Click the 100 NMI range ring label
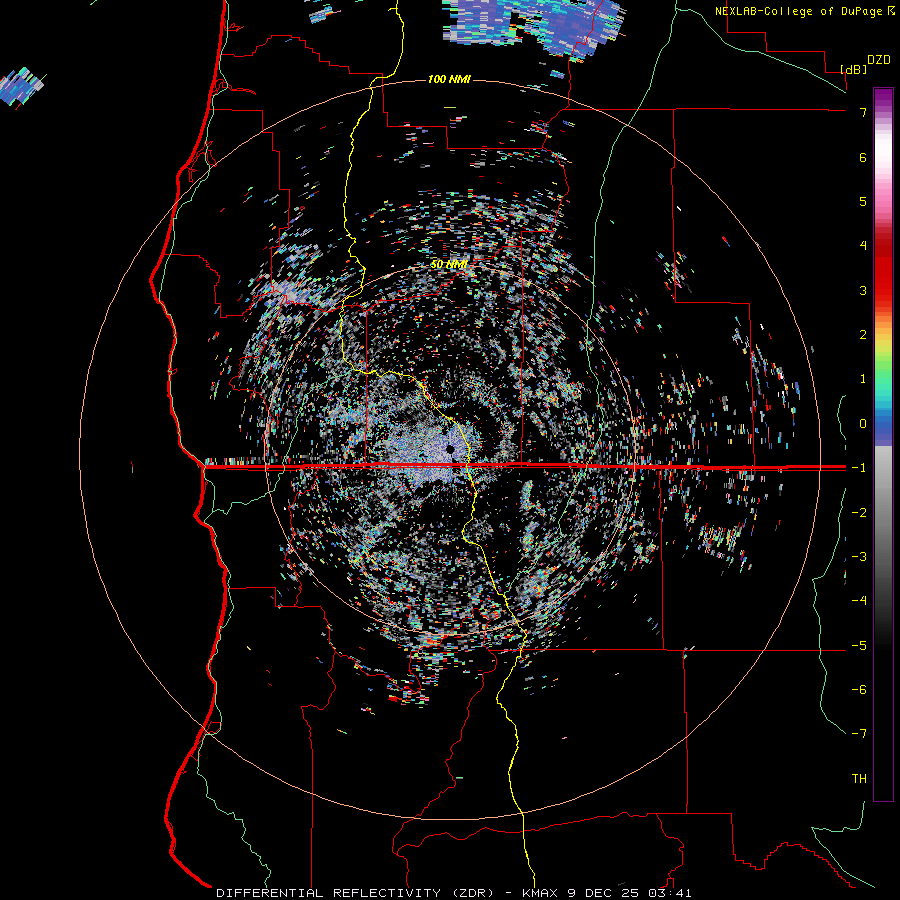This screenshot has height=900, width=900. (x=449, y=79)
